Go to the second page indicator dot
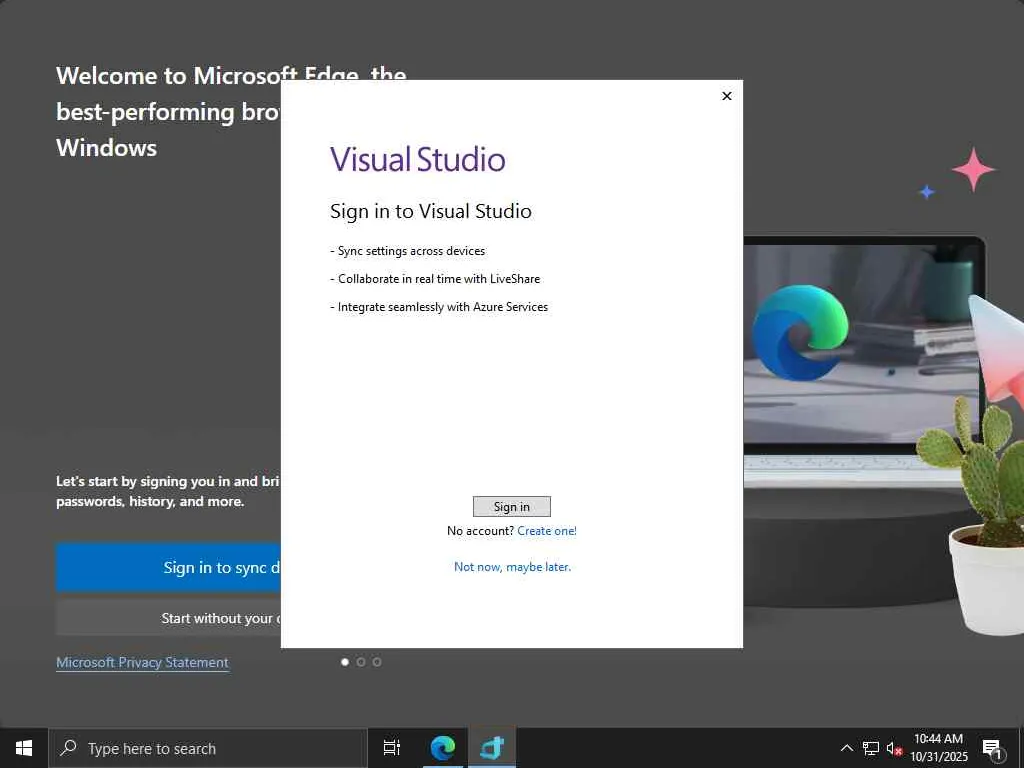Screen dimensions: 1024x768 tap(360, 662)
